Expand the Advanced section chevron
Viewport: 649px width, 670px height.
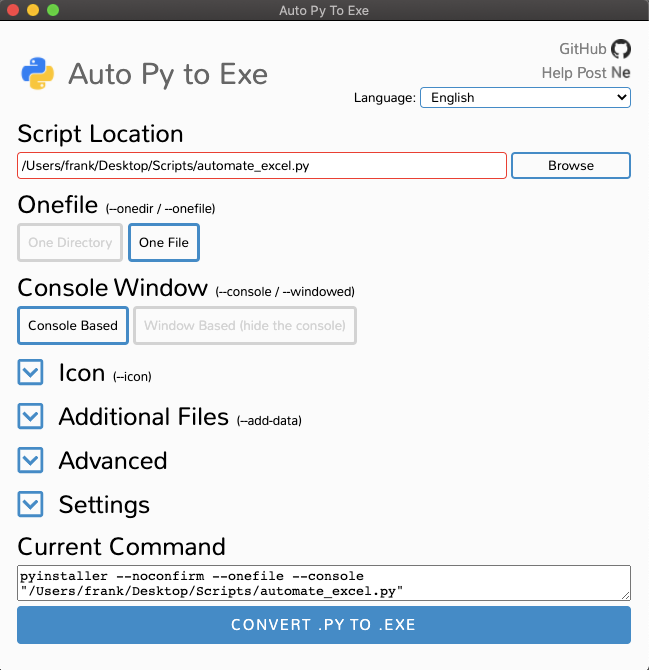click(30, 460)
